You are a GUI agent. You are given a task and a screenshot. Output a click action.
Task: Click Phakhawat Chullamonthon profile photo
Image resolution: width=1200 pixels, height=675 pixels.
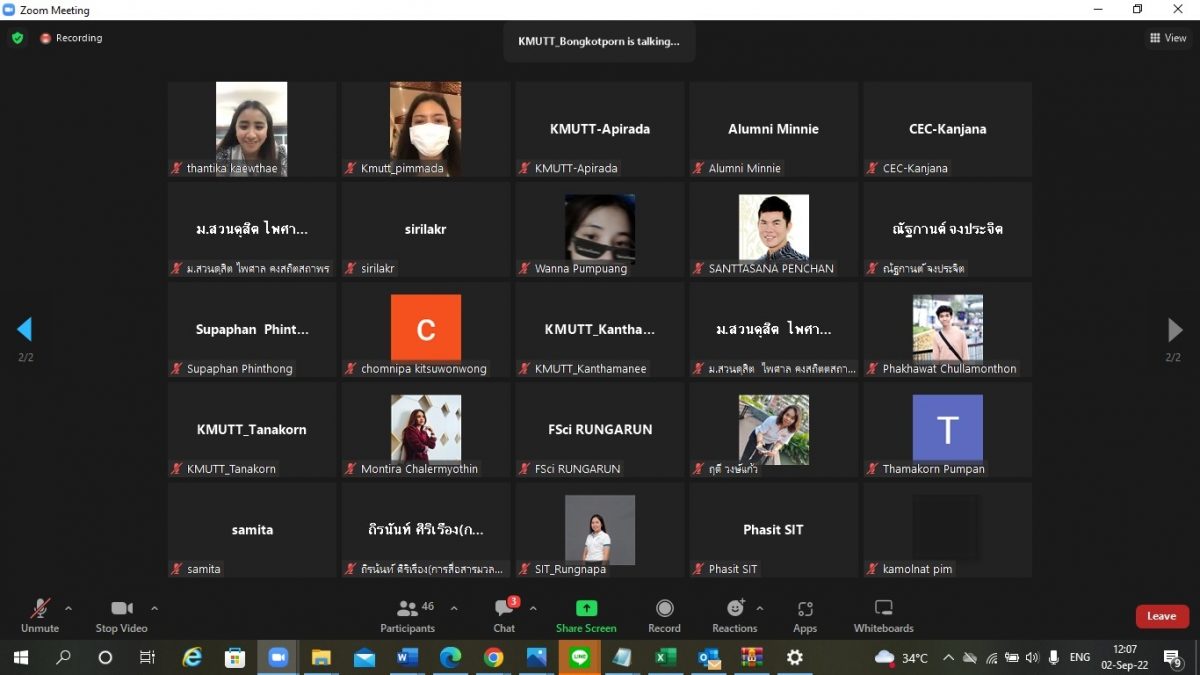point(948,328)
